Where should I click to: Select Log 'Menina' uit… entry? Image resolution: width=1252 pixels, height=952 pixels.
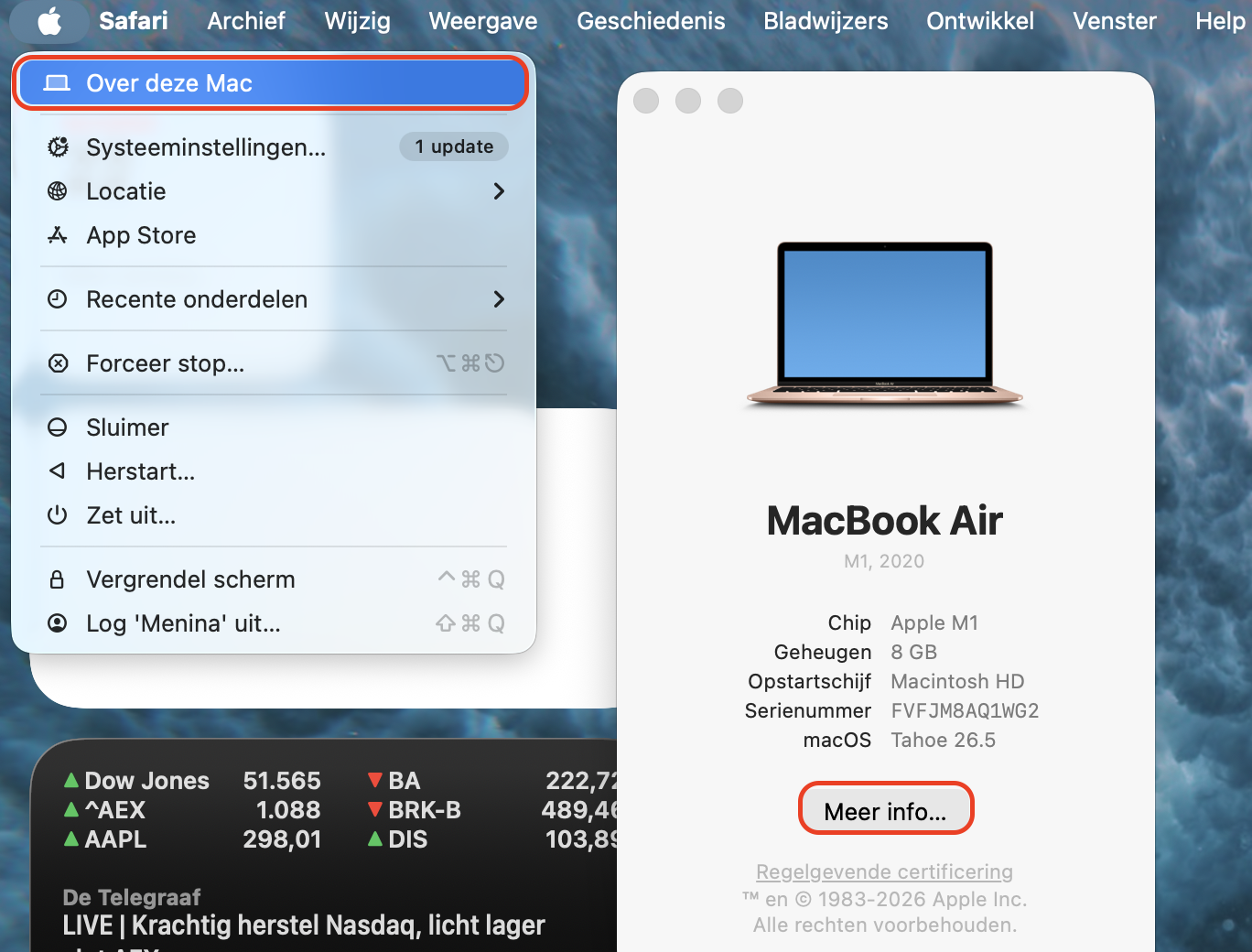274,623
